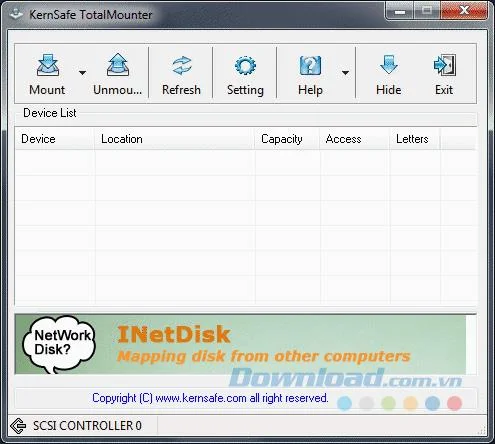Click the Mount toolbar icon

coord(47,65)
